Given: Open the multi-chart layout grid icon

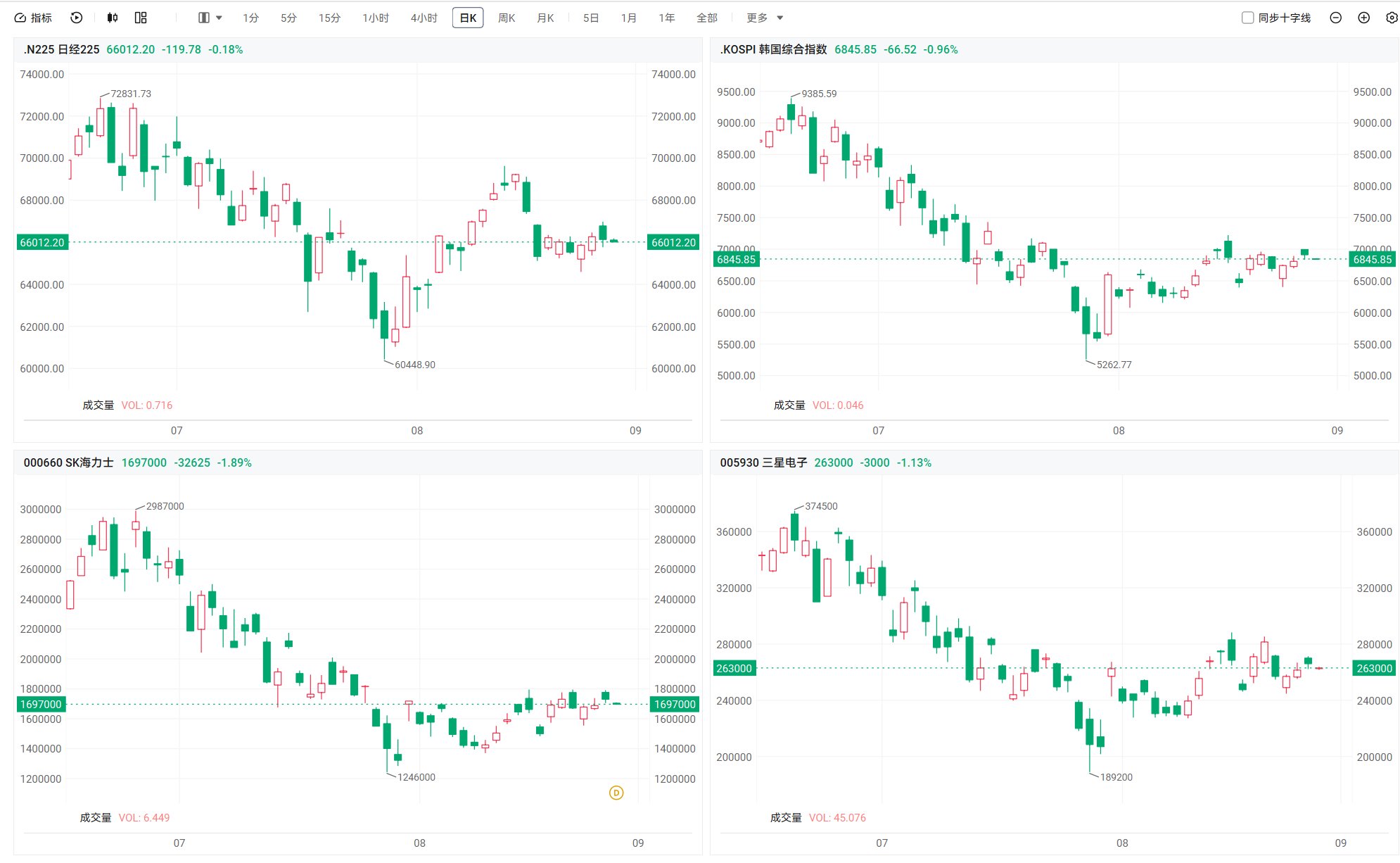Looking at the screenshot, I should (141, 18).
